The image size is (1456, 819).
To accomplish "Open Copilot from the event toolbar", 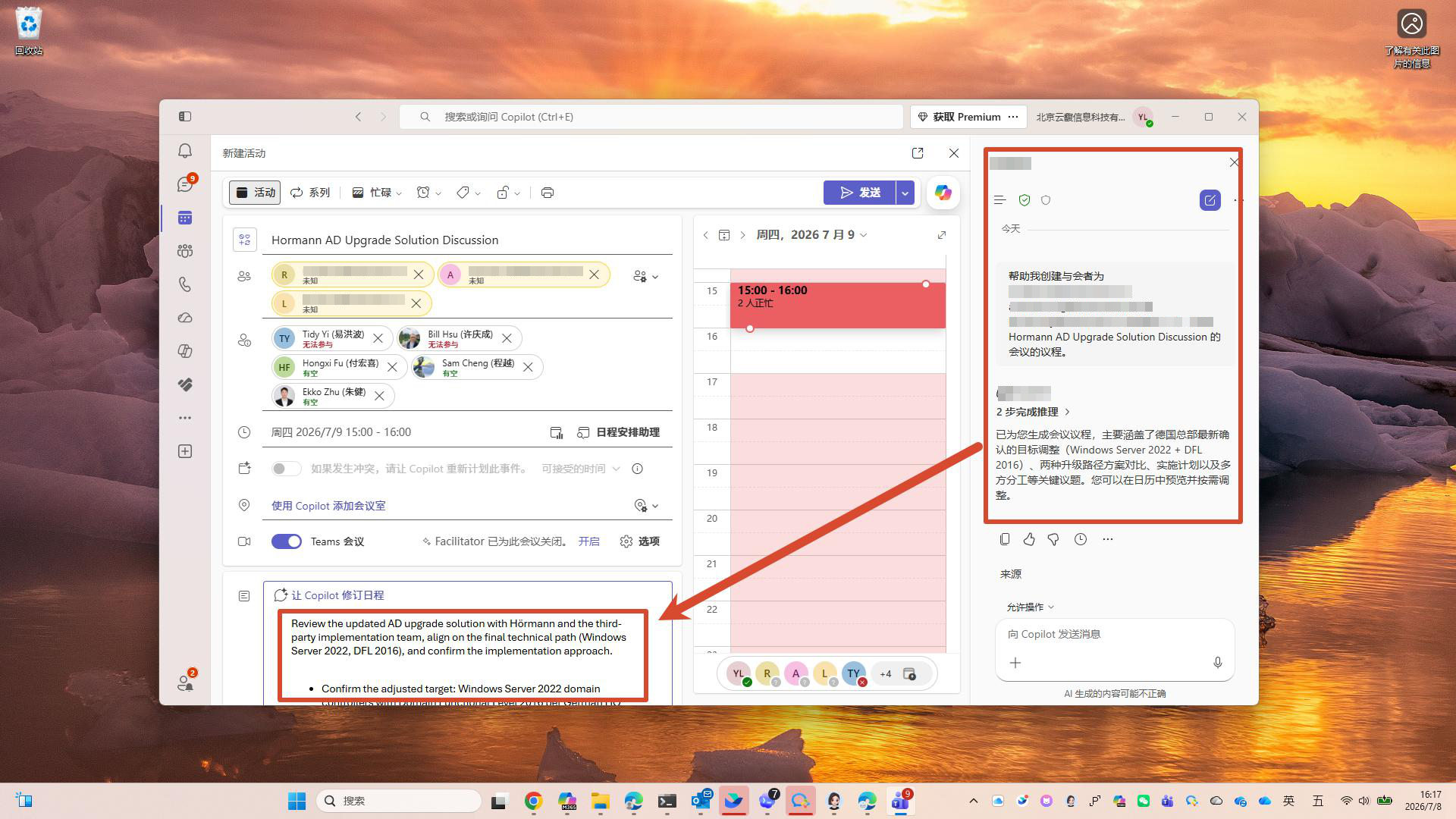I will 943,193.
